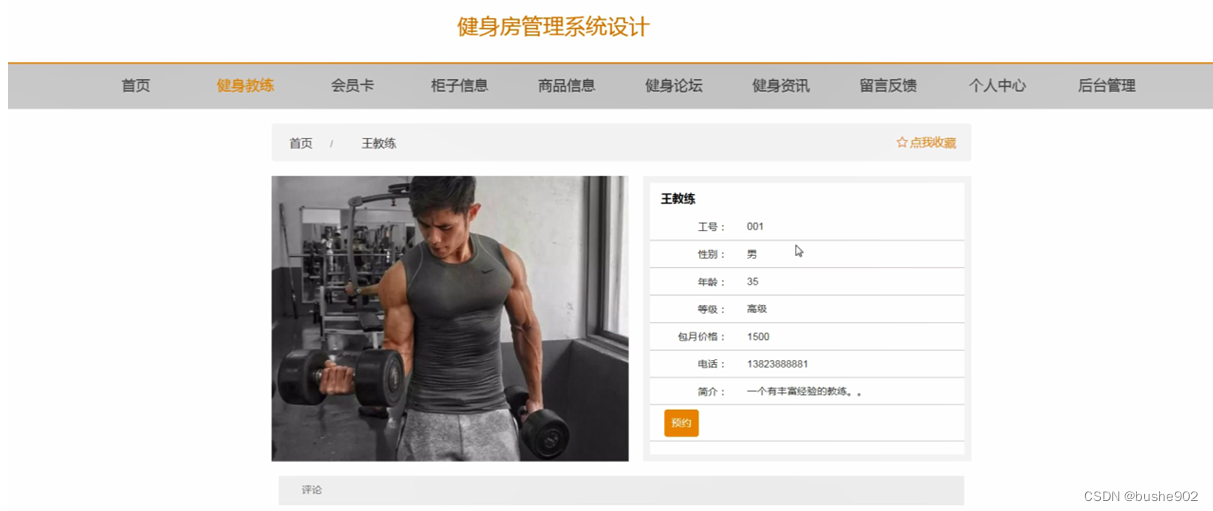Select the 健身教练 navigation tab

pyautogui.click(x=245, y=86)
